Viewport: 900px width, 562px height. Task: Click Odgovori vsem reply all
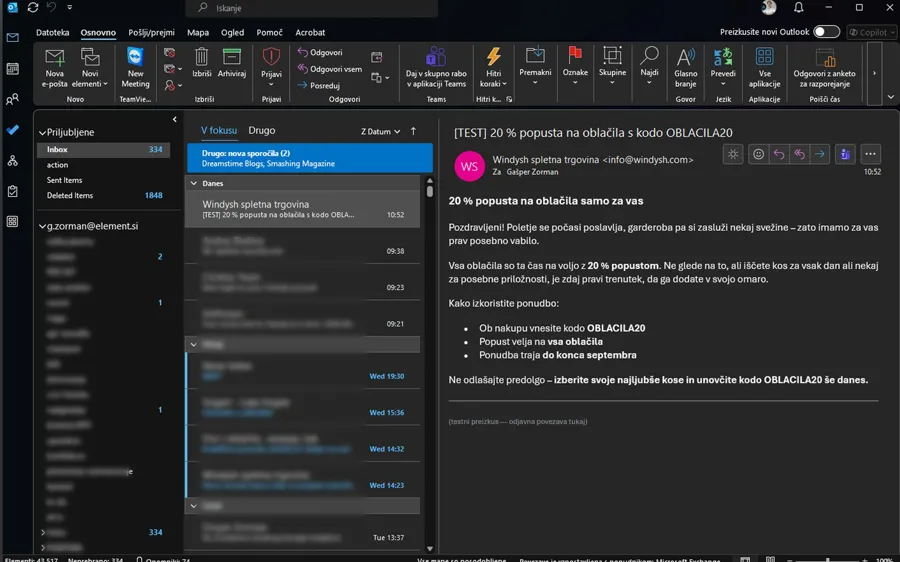pos(329,69)
